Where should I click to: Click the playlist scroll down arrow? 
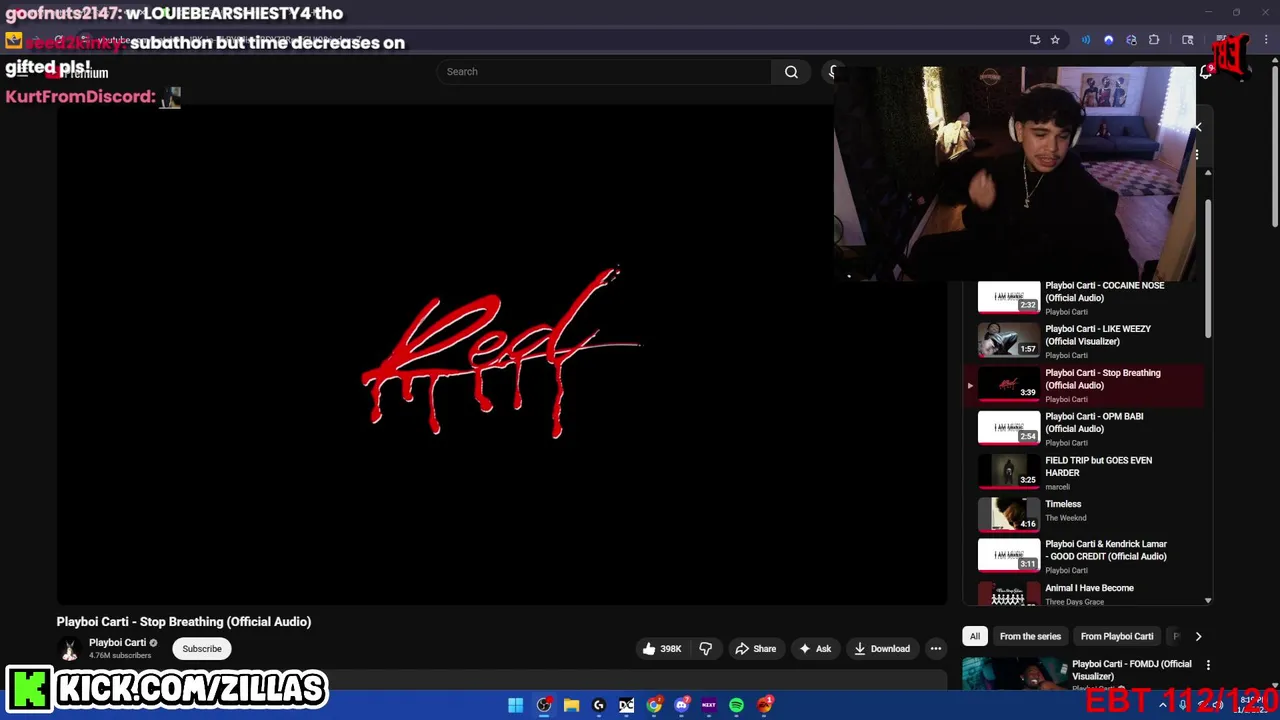pyautogui.click(x=1208, y=601)
